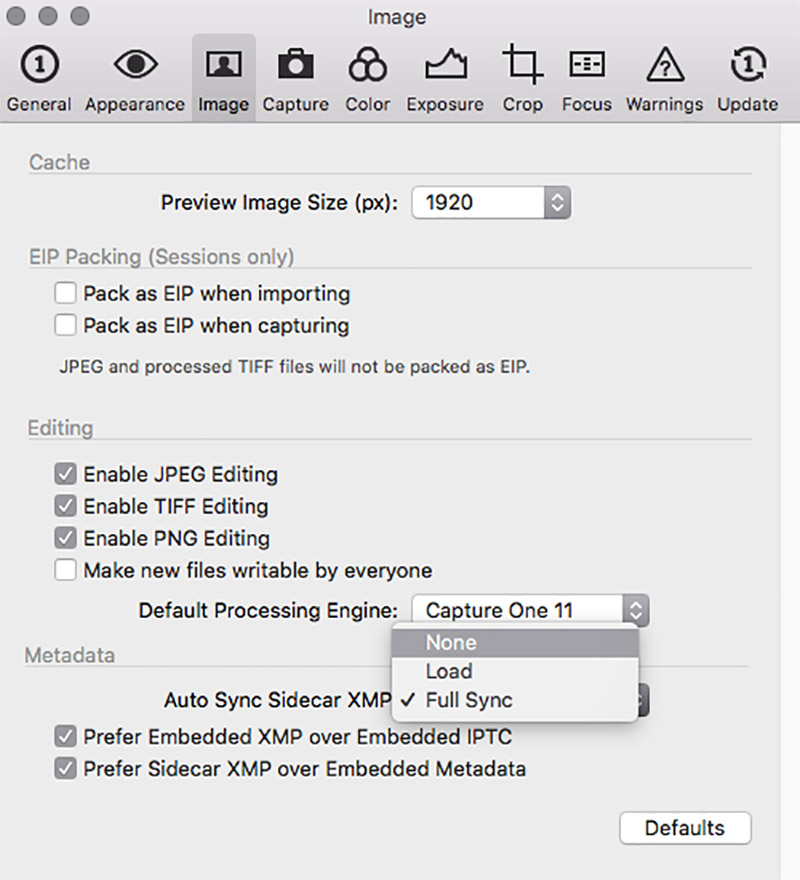Uncheck Enable TIFF Editing
Screen dimensions: 800x880
[x=66, y=506]
